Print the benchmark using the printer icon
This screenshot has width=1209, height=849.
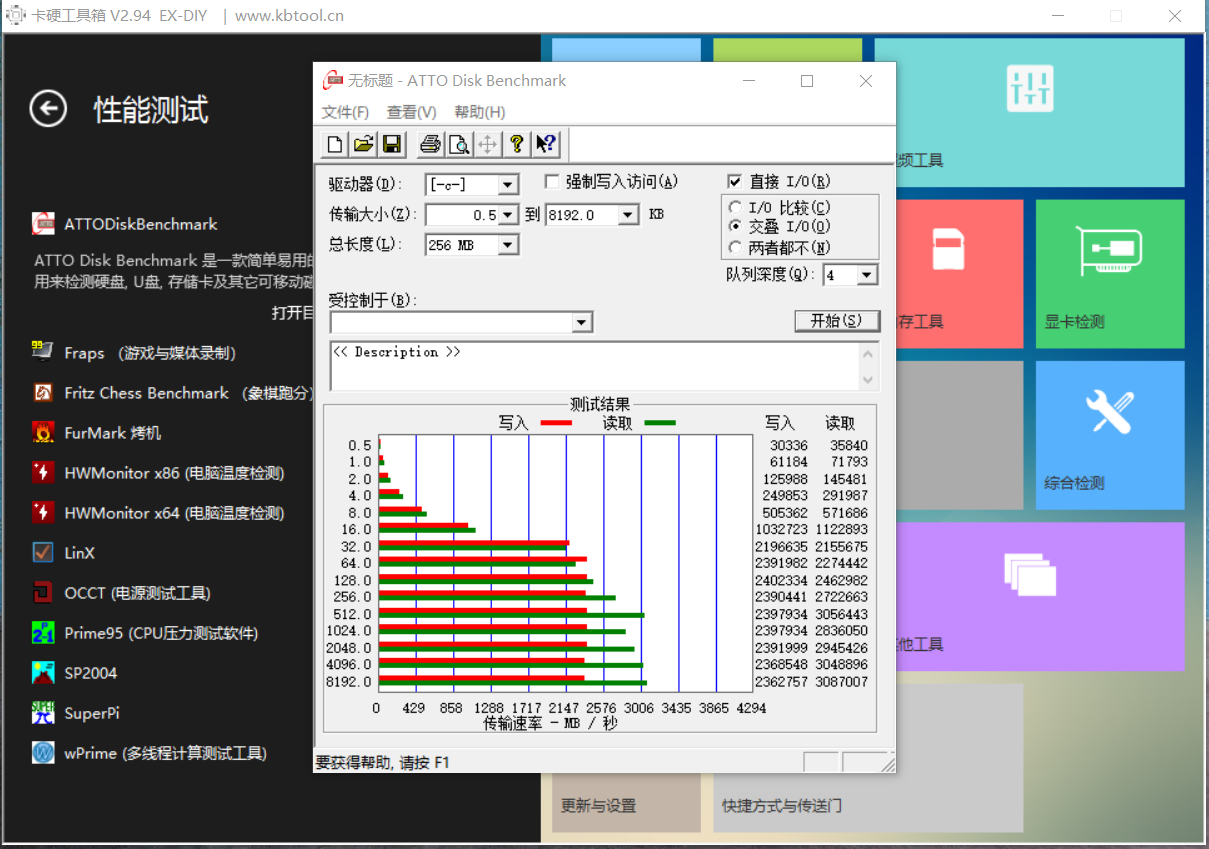[x=430, y=144]
